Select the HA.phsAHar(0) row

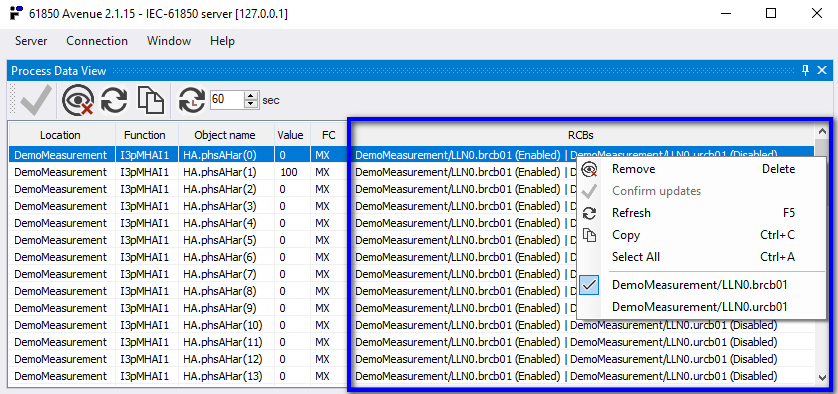[x=411, y=155]
